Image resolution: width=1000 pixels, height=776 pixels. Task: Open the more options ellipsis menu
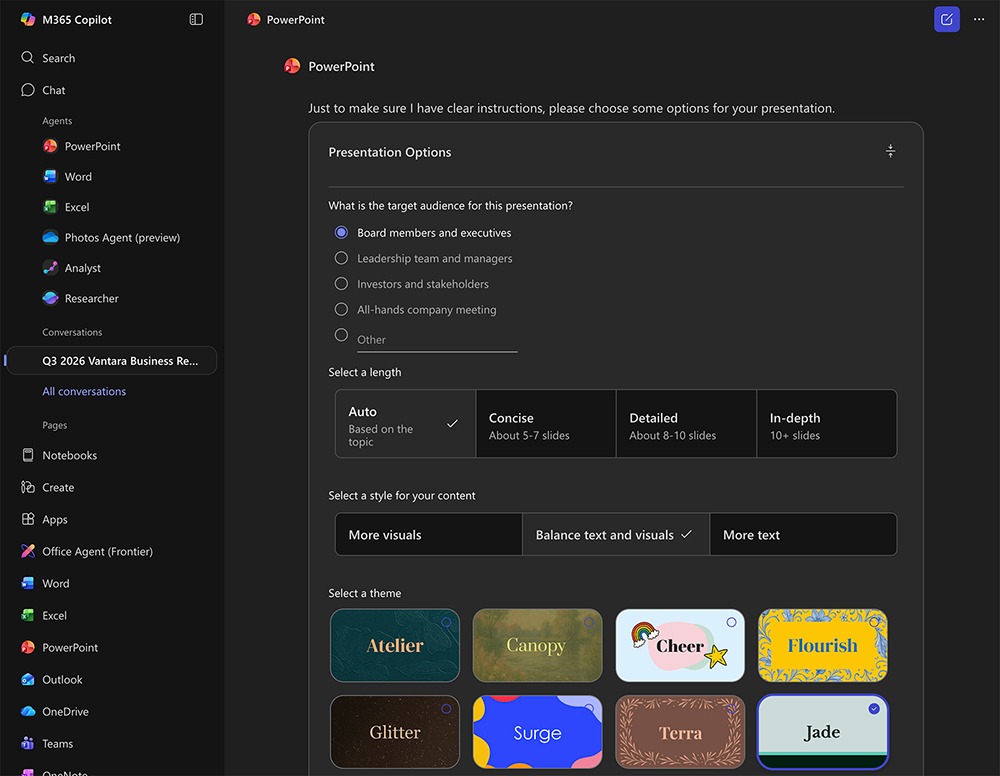coord(979,19)
